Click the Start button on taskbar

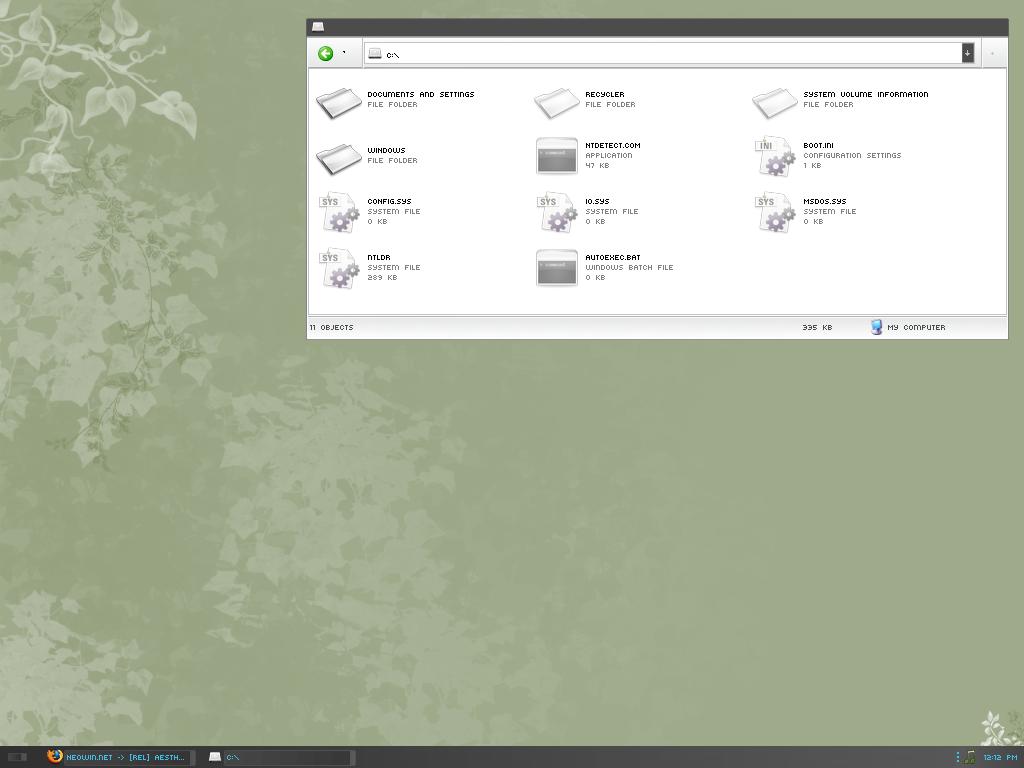pyautogui.click(x=17, y=757)
